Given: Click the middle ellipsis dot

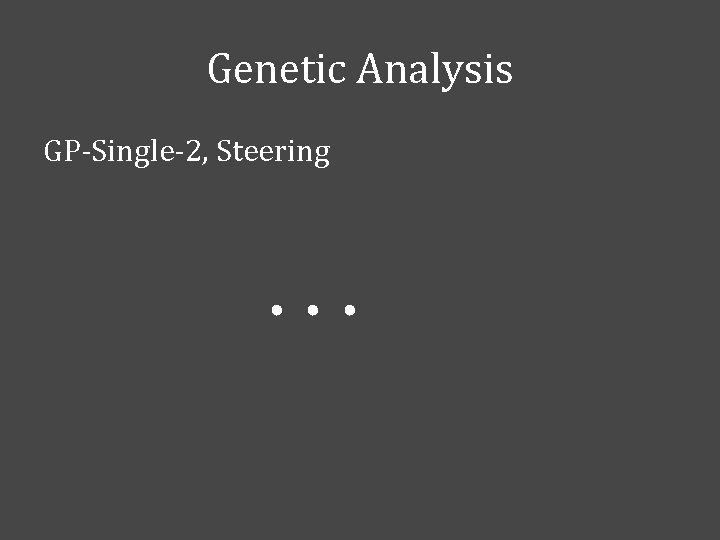Looking at the screenshot, I should 312,311.
